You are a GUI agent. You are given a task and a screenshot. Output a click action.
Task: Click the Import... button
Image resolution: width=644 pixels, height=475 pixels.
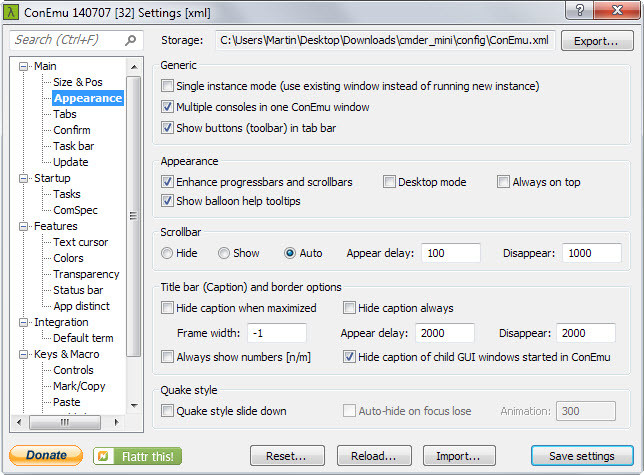(459, 456)
